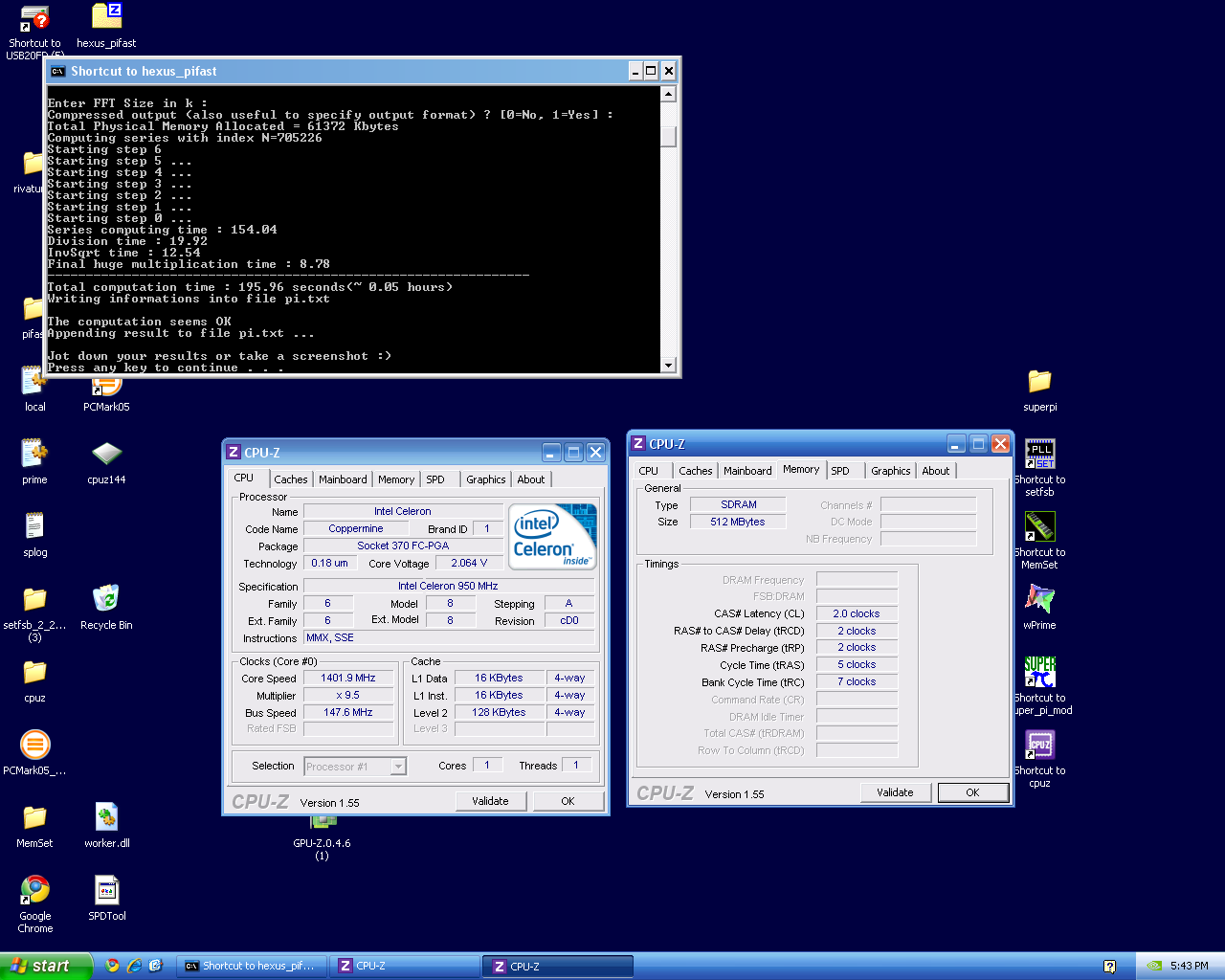Image resolution: width=1225 pixels, height=980 pixels.
Task: Click the scroll down arrow in console
Action: click(x=668, y=365)
